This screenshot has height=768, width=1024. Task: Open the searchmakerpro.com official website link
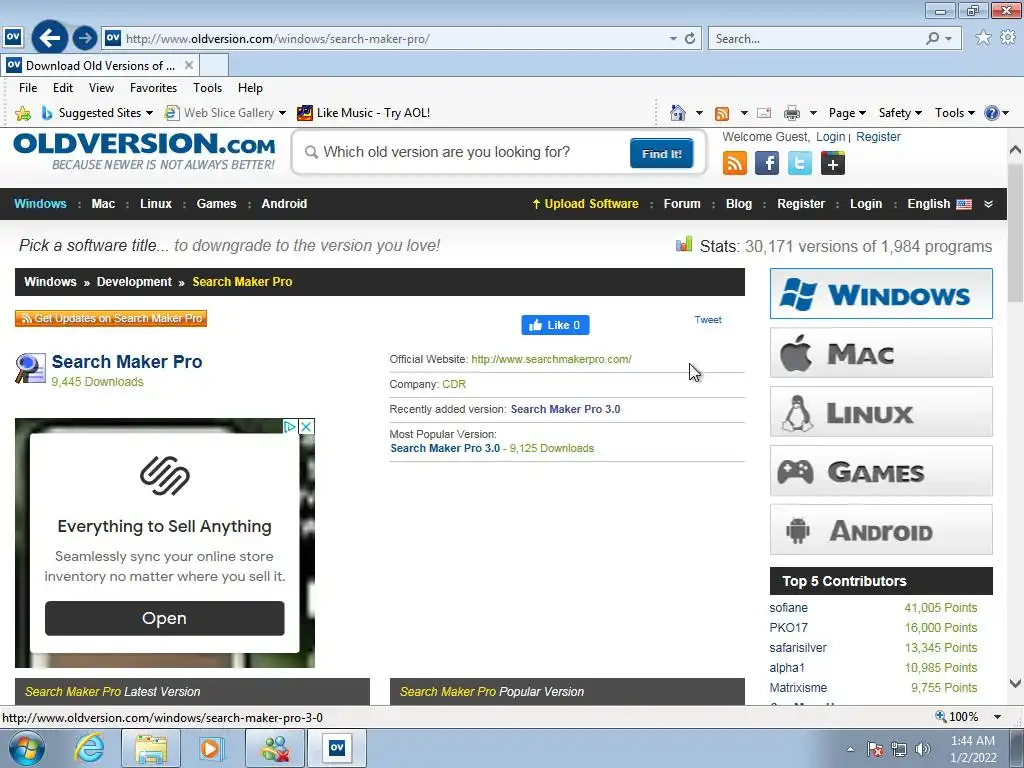click(x=551, y=359)
